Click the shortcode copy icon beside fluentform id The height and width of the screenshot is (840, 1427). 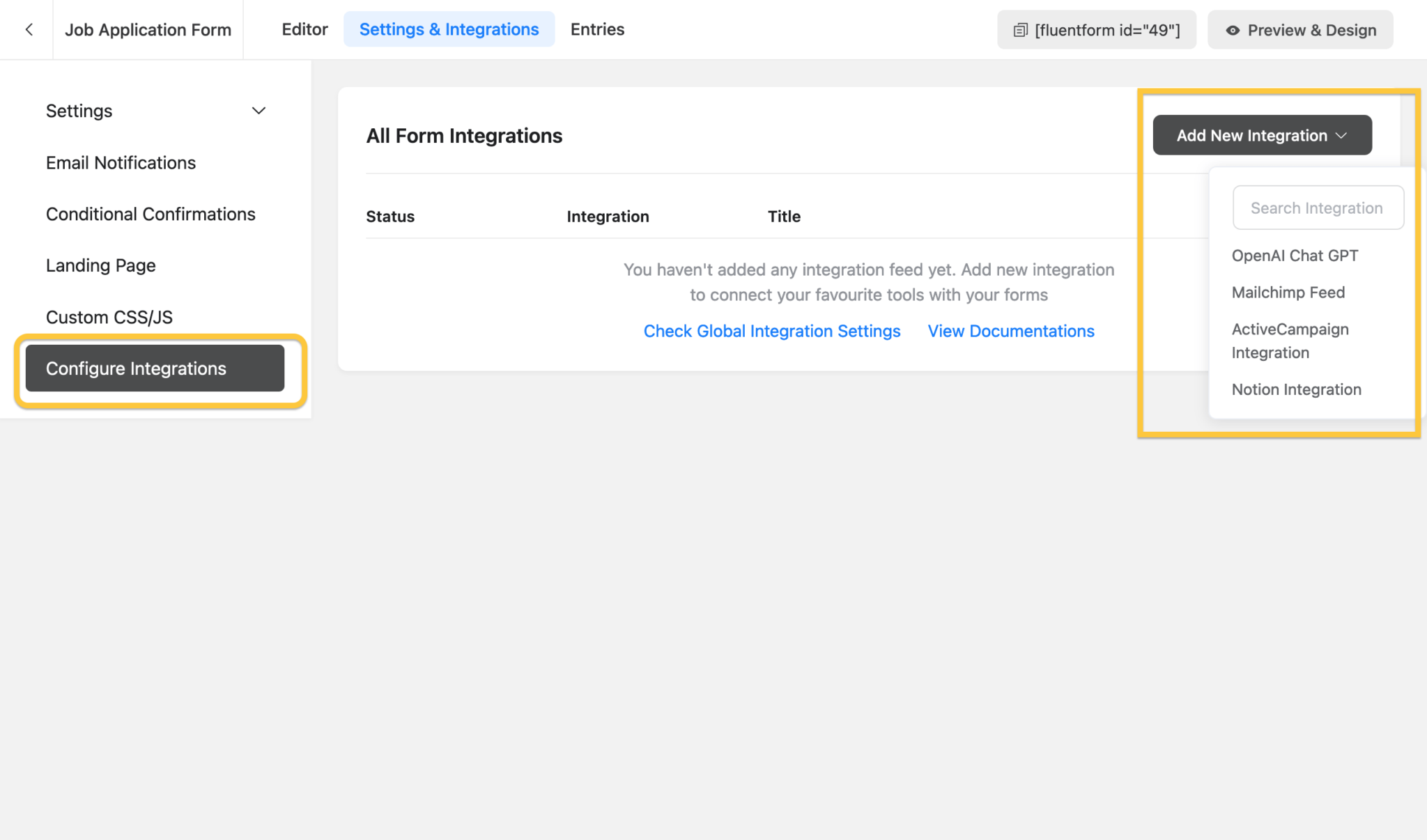(1021, 29)
